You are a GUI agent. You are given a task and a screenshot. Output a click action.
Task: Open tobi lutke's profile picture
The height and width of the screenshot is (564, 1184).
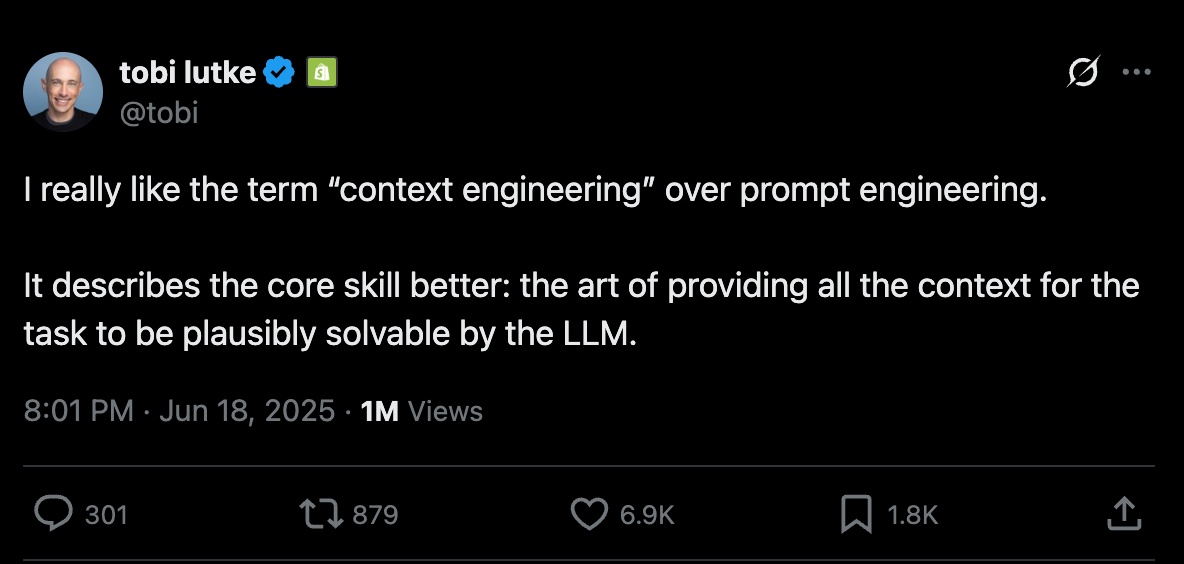pyautogui.click(x=62, y=92)
